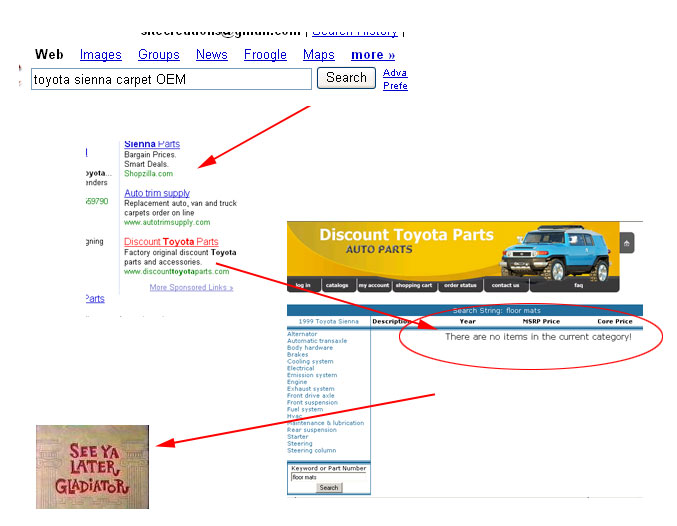677x526 pixels.
Task: Open the faq nav tab
Action: pyautogui.click(x=579, y=285)
